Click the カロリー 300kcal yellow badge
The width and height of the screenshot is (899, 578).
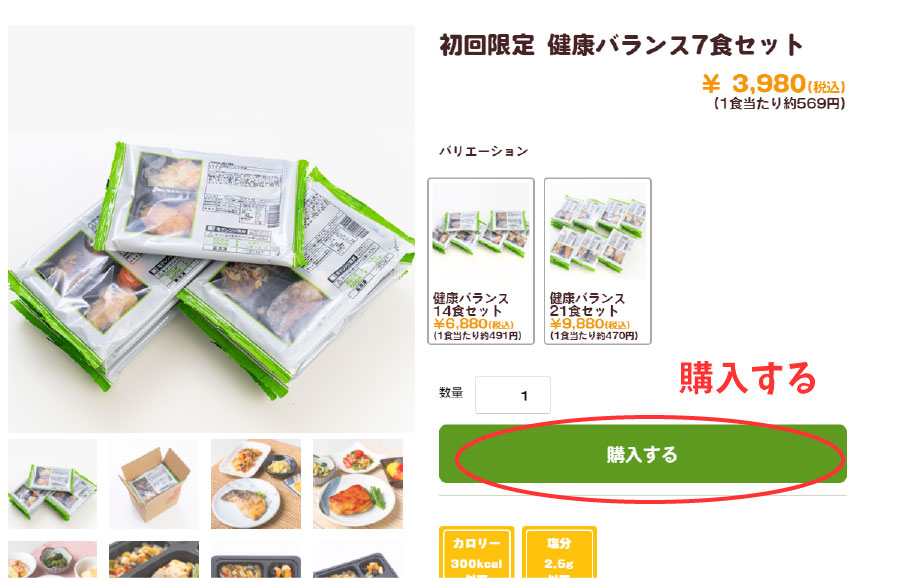point(476,552)
